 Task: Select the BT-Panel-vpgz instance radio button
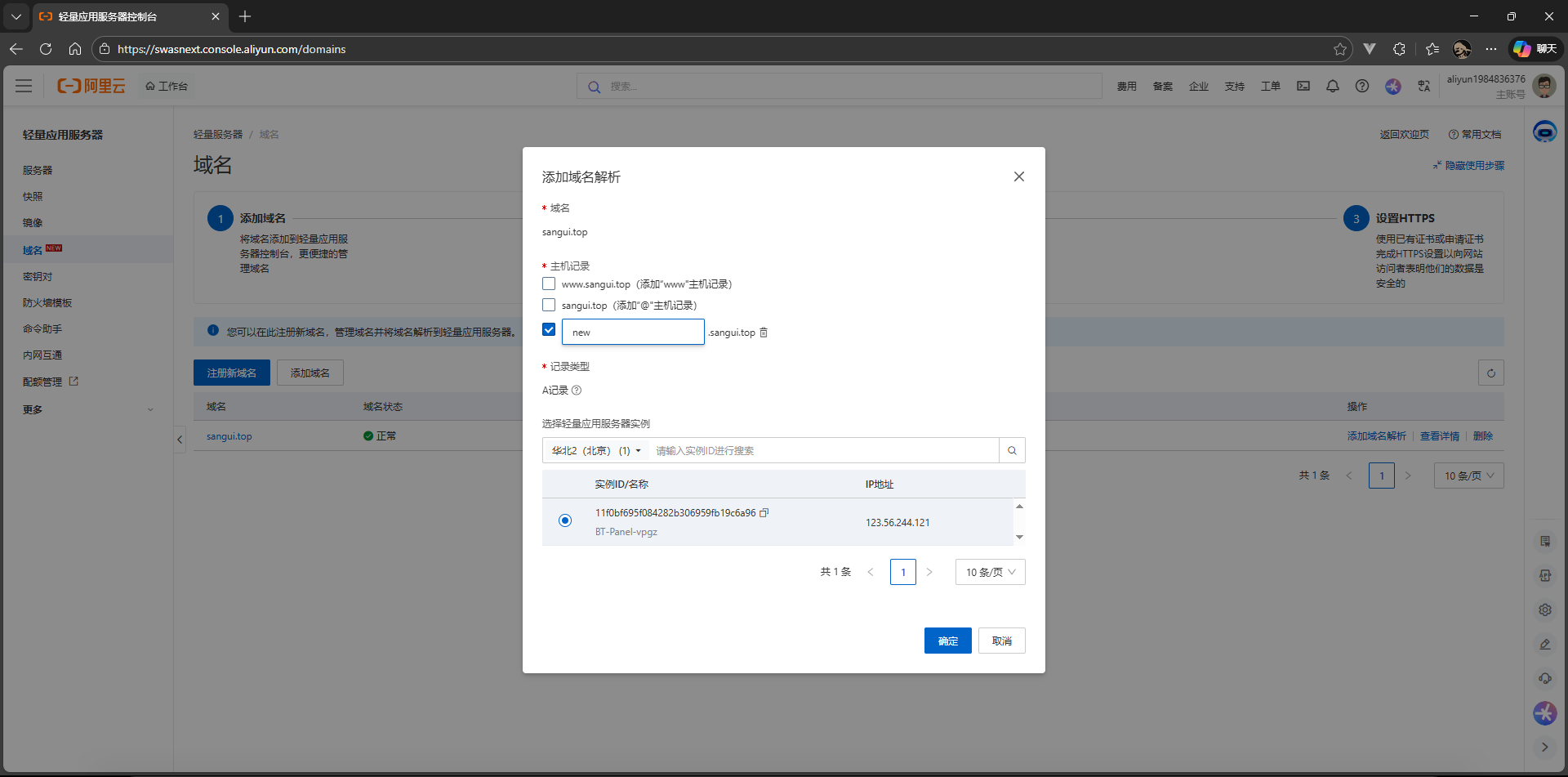(x=565, y=521)
